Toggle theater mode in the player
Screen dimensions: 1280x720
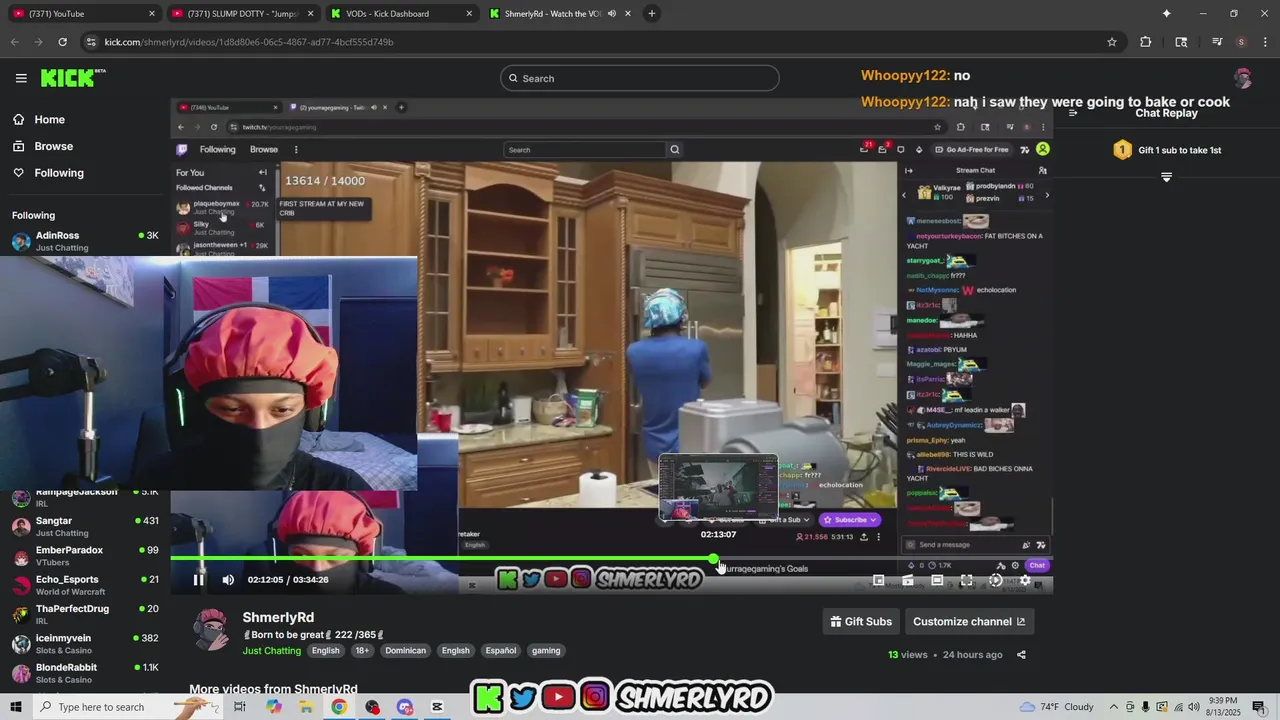click(937, 580)
